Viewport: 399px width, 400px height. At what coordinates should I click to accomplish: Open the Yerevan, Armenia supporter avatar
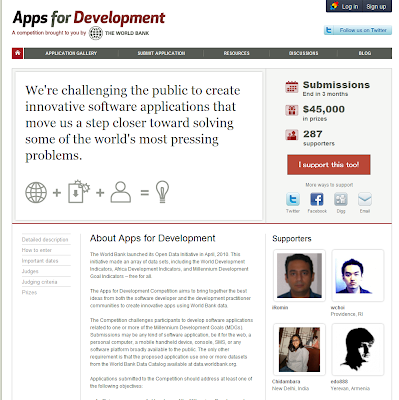coord(358,349)
